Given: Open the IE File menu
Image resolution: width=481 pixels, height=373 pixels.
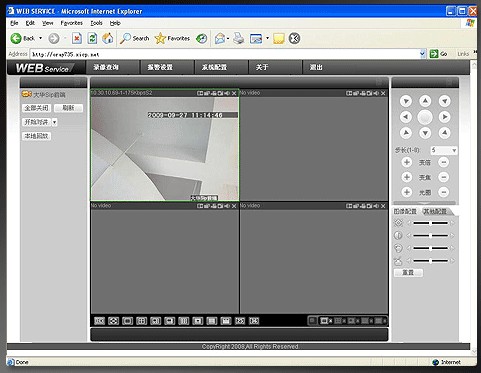Looking at the screenshot, I should pos(14,23).
